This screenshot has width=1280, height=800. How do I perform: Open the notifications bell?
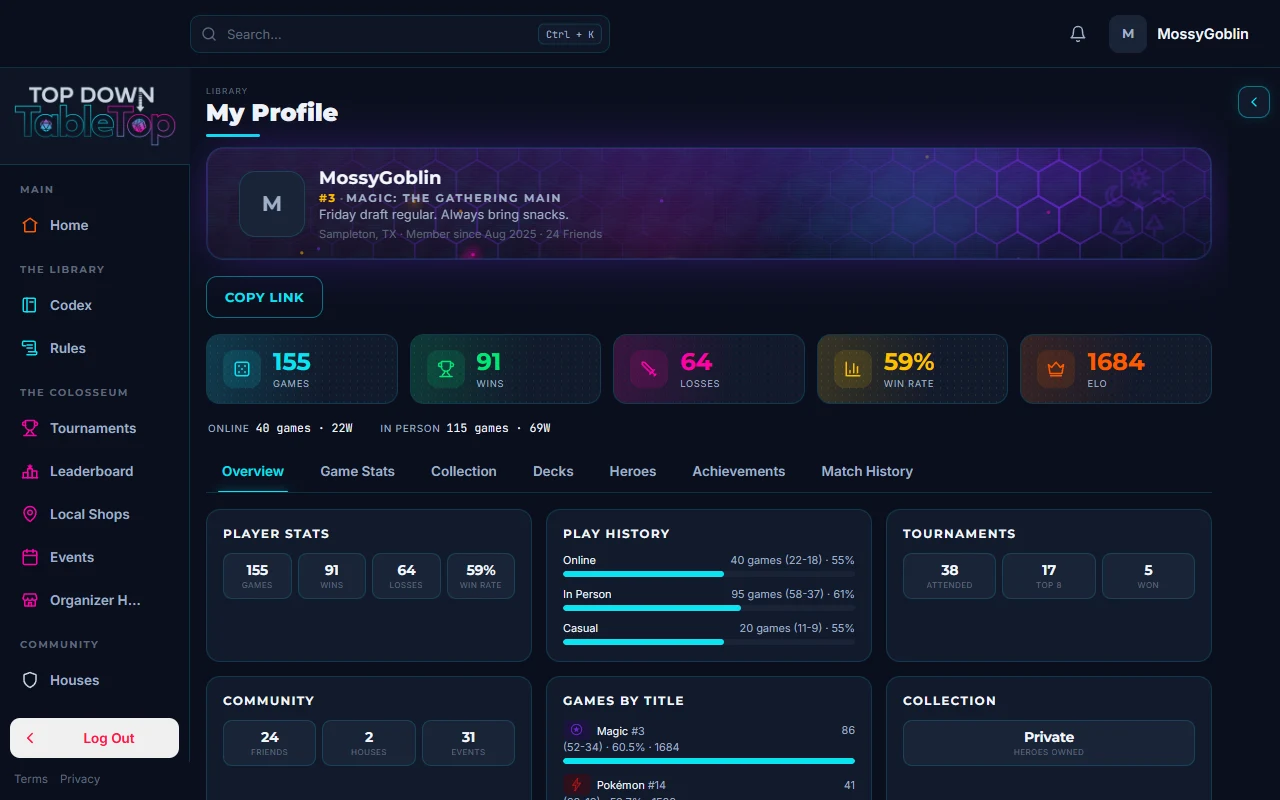point(1078,34)
